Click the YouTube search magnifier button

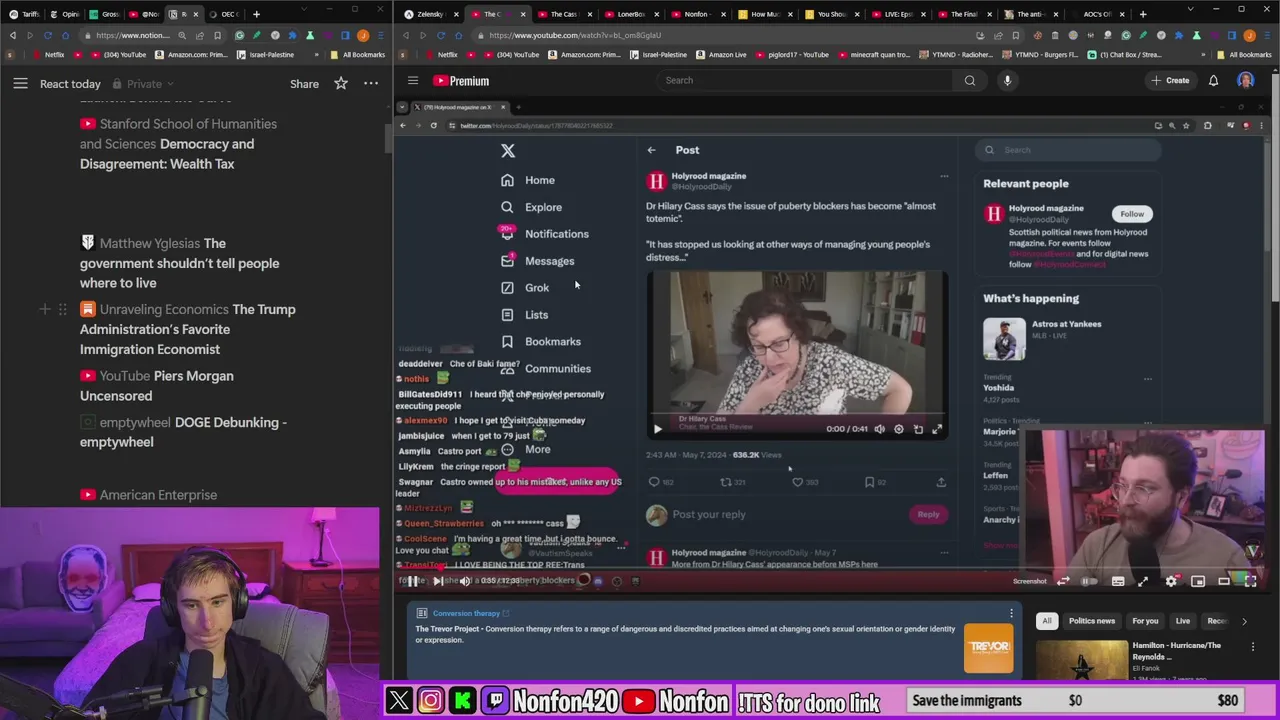point(970,81)
